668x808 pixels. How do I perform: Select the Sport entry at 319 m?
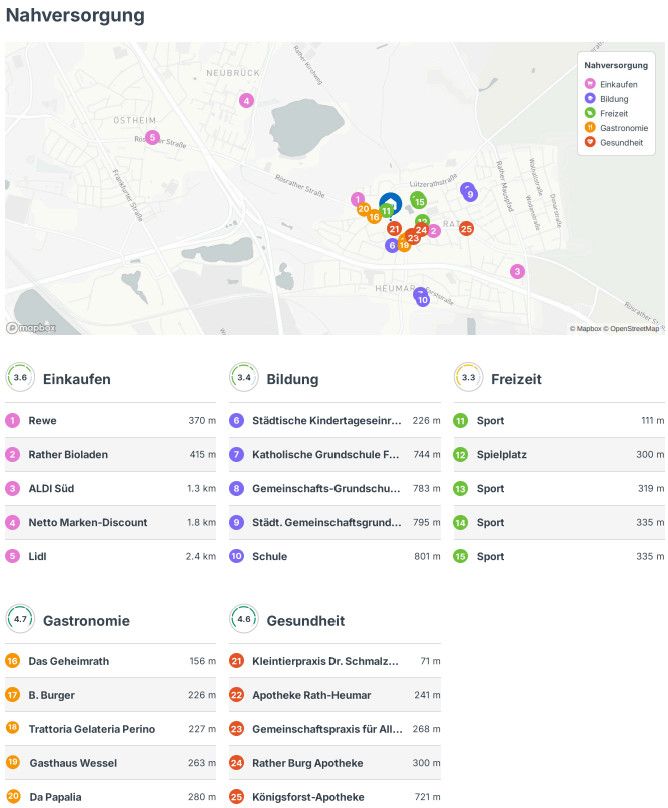coord(559,489)
